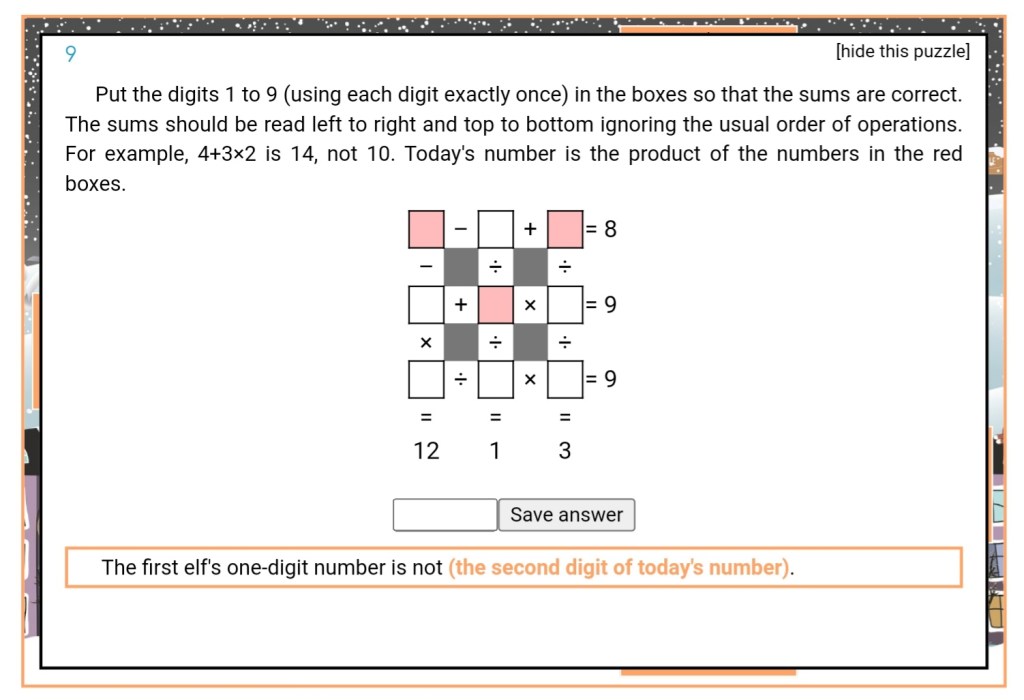Click the "= 8" row result
Viewport: 1024px width, 700px height.
click(x=602, y=229)
